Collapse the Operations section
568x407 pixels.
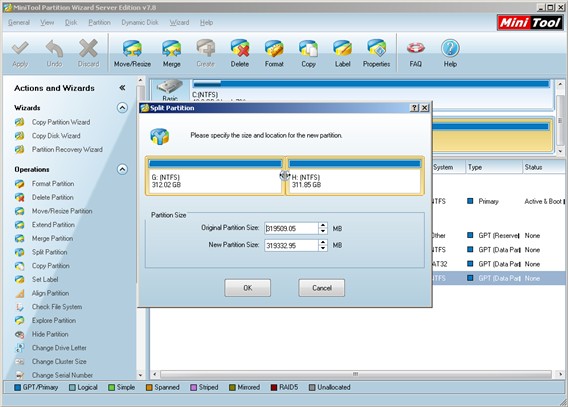click(122, 169)
